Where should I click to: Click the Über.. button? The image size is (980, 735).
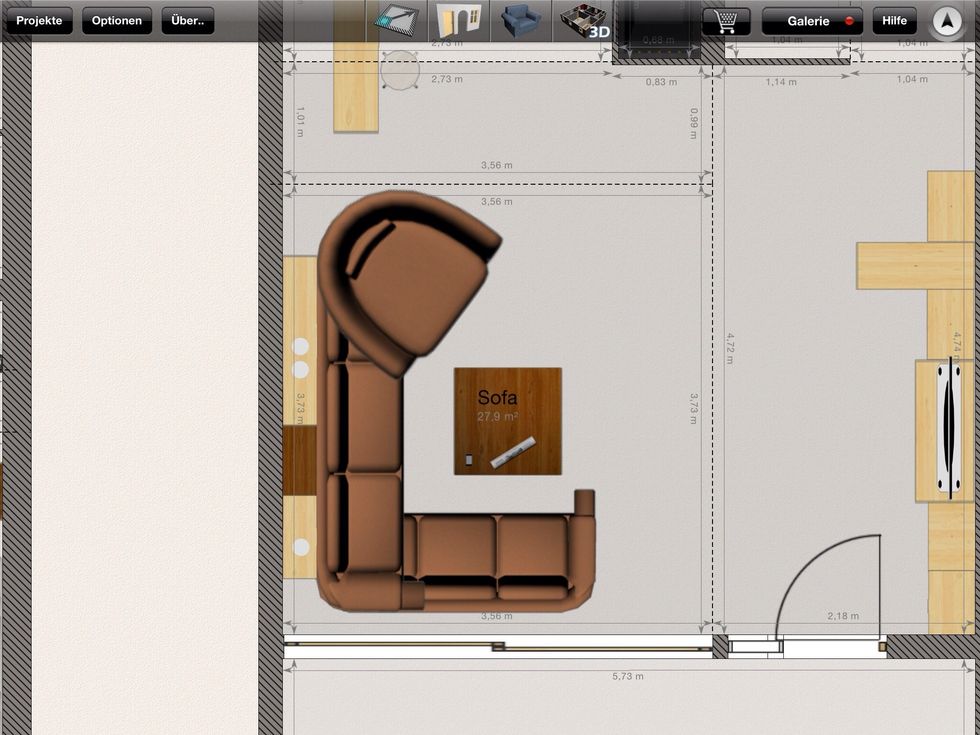tap(188, 21)
